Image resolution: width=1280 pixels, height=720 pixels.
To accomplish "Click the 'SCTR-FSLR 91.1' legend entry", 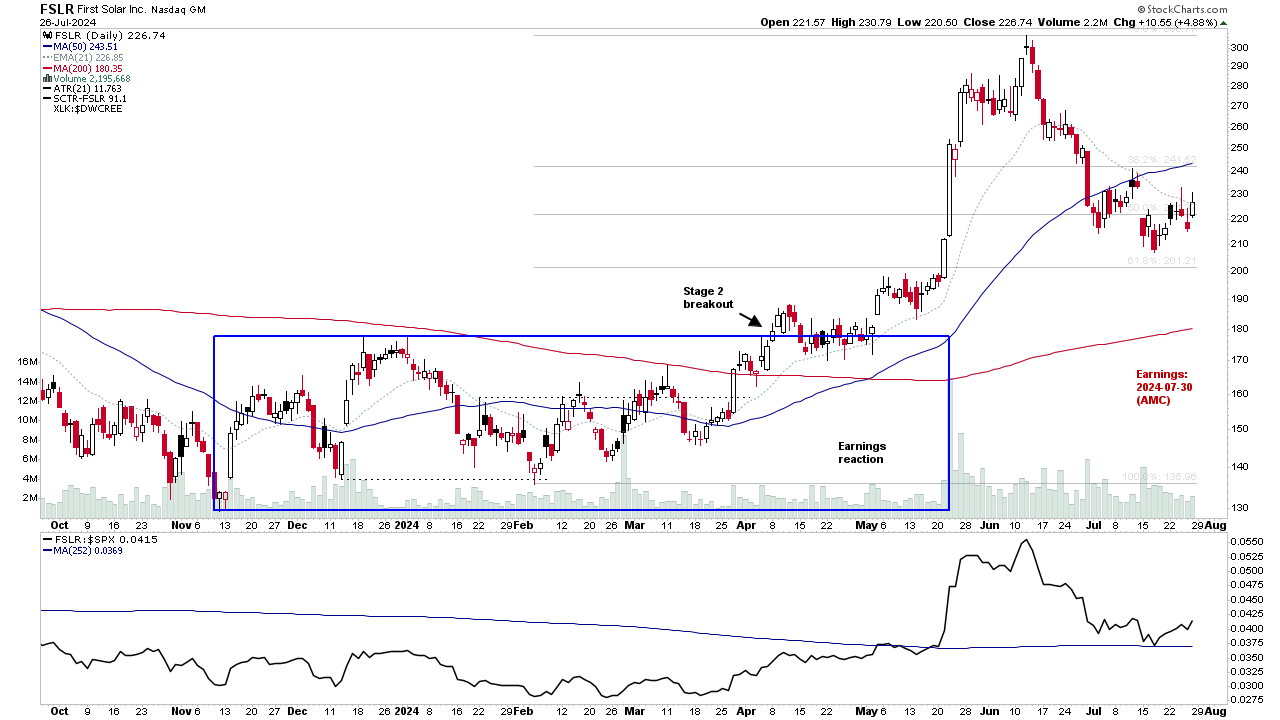I will (90, 99).
